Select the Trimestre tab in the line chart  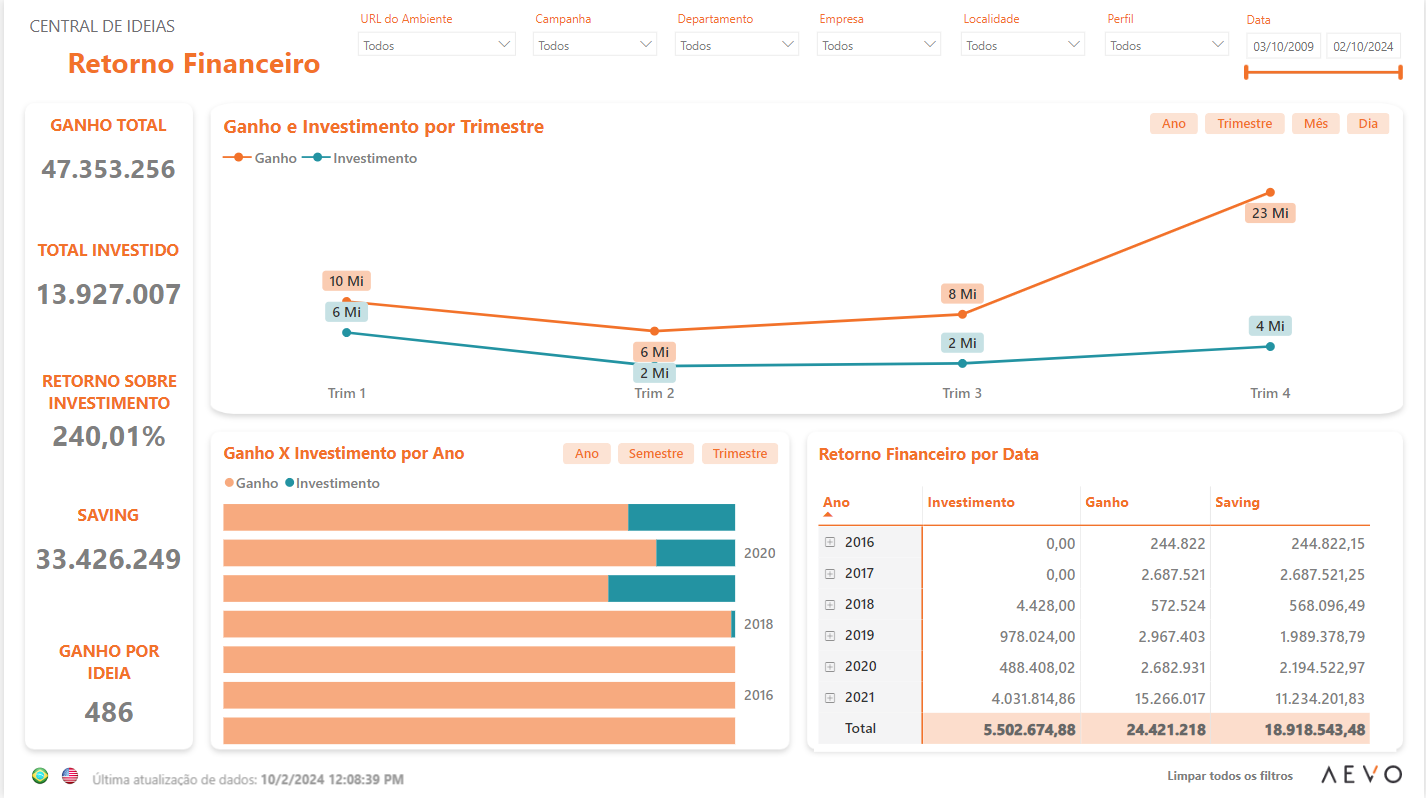(1245, 123)
